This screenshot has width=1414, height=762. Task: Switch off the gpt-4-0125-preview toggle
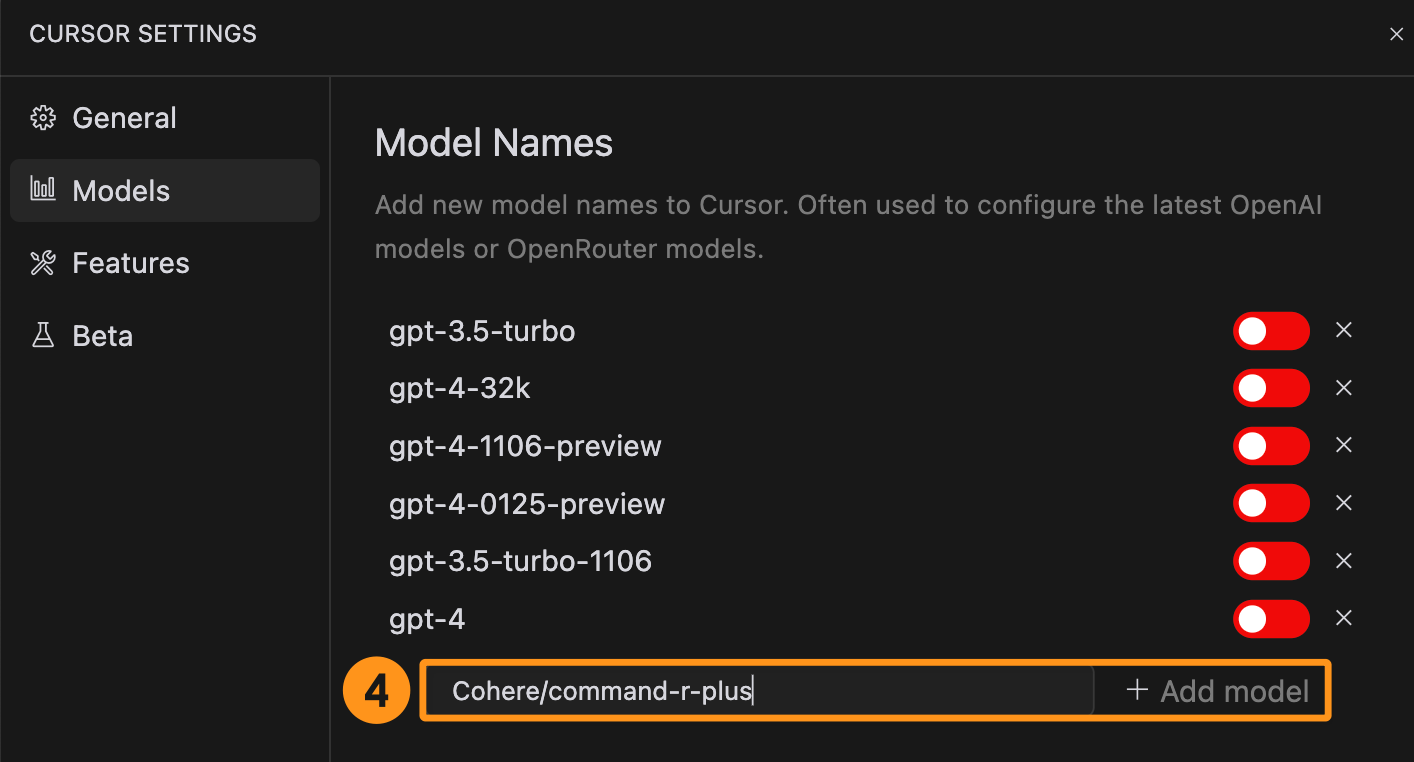point(1271,503)
